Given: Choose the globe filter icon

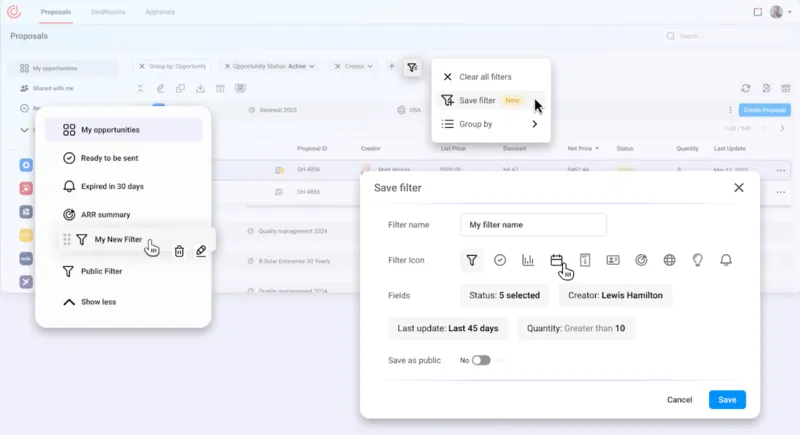Looking at the screenshot, I should [x=669, y=260].
